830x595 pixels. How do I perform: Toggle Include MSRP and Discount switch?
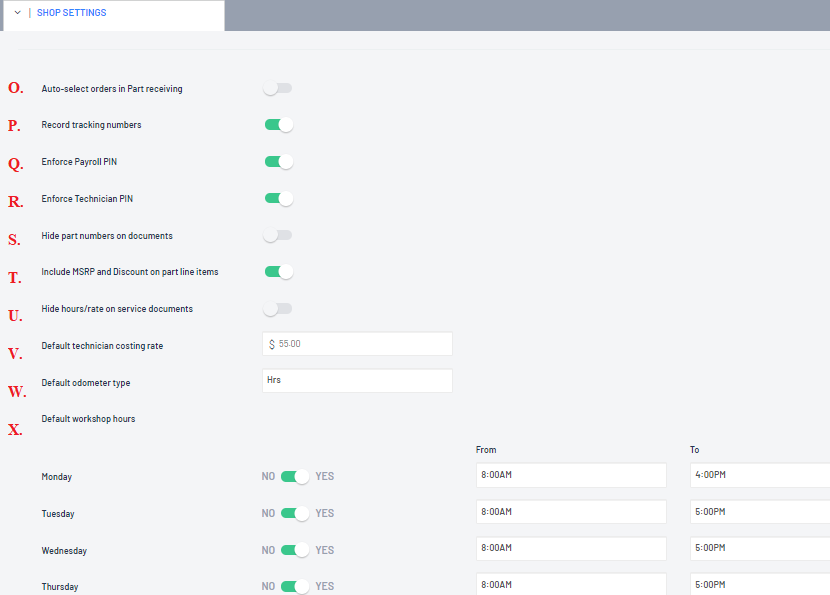(x=278, y=272)
